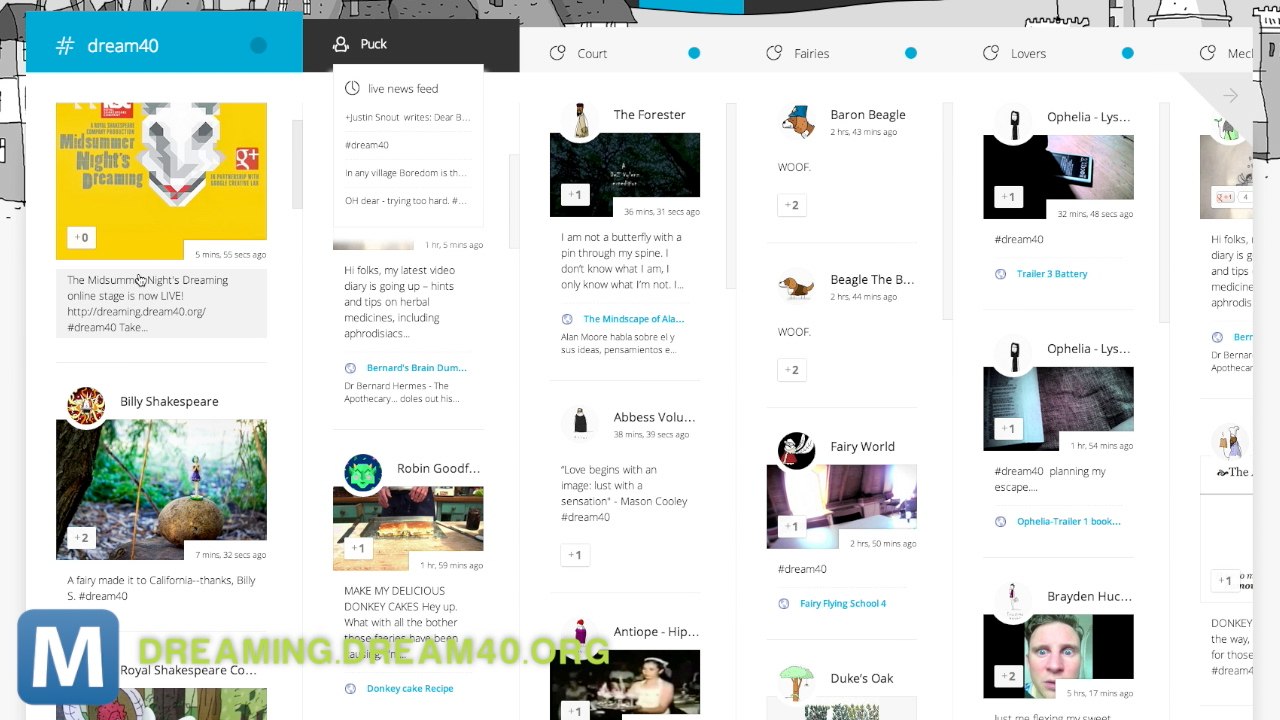
Task: Open the Trailer 3 Battery link
Action: pos(1052,274)
